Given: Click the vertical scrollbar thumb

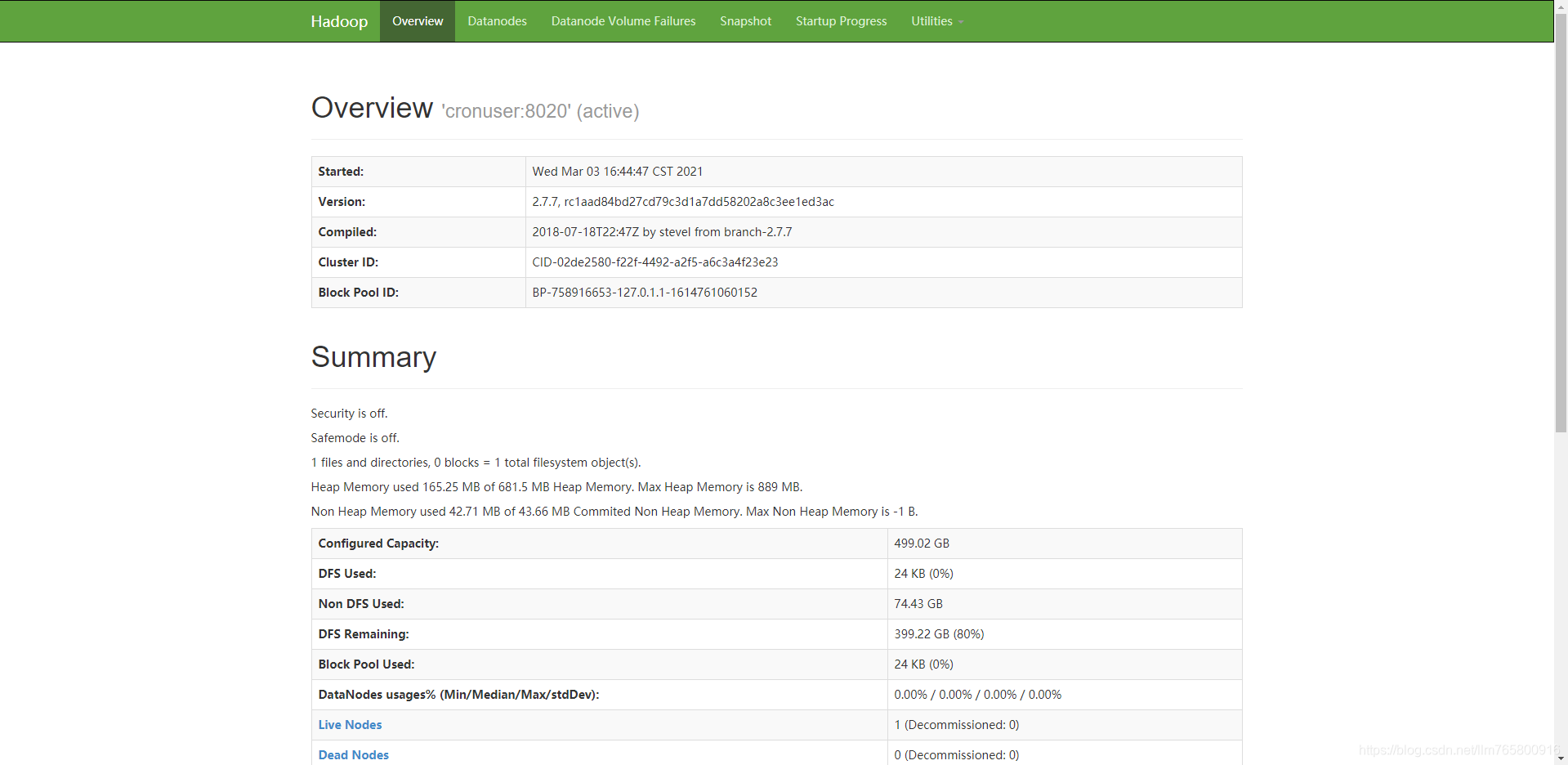Looking at the screenshot, I should point(1561,222).
